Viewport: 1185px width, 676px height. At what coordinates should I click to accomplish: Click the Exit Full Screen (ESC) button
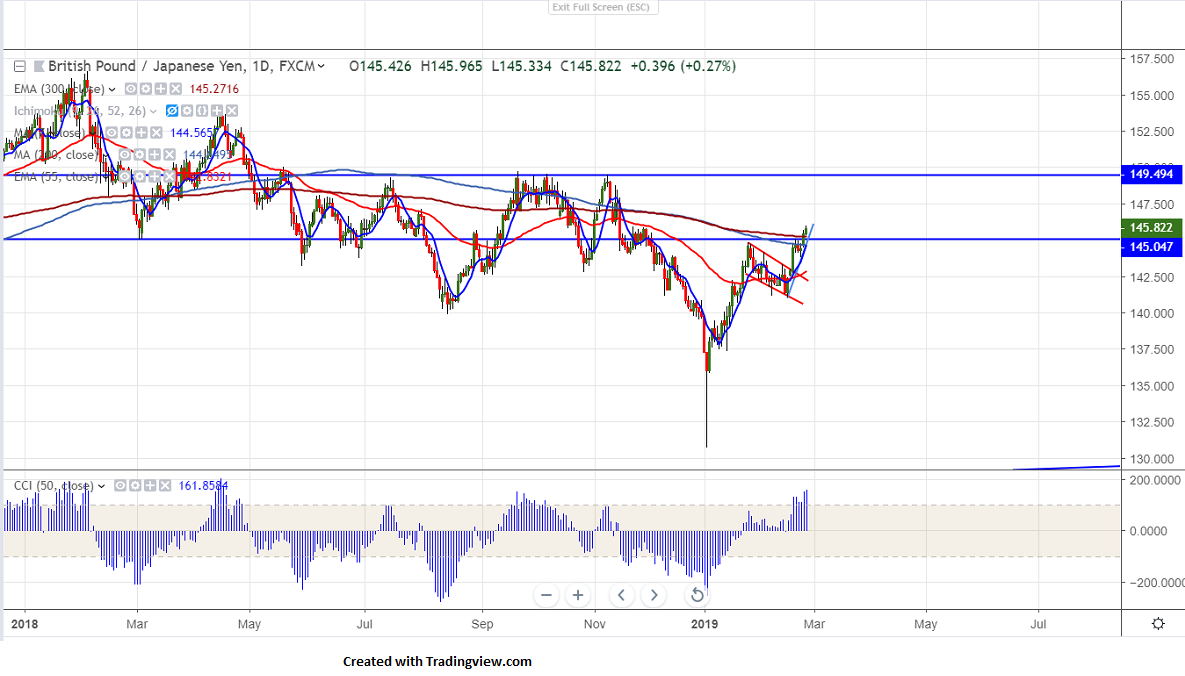click(x=603, y=7)
